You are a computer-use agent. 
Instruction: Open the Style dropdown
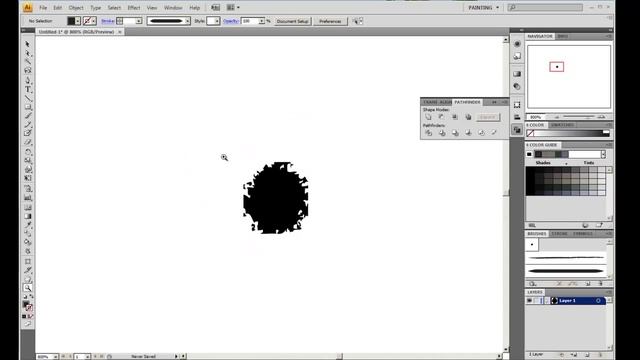pos(217,21)
